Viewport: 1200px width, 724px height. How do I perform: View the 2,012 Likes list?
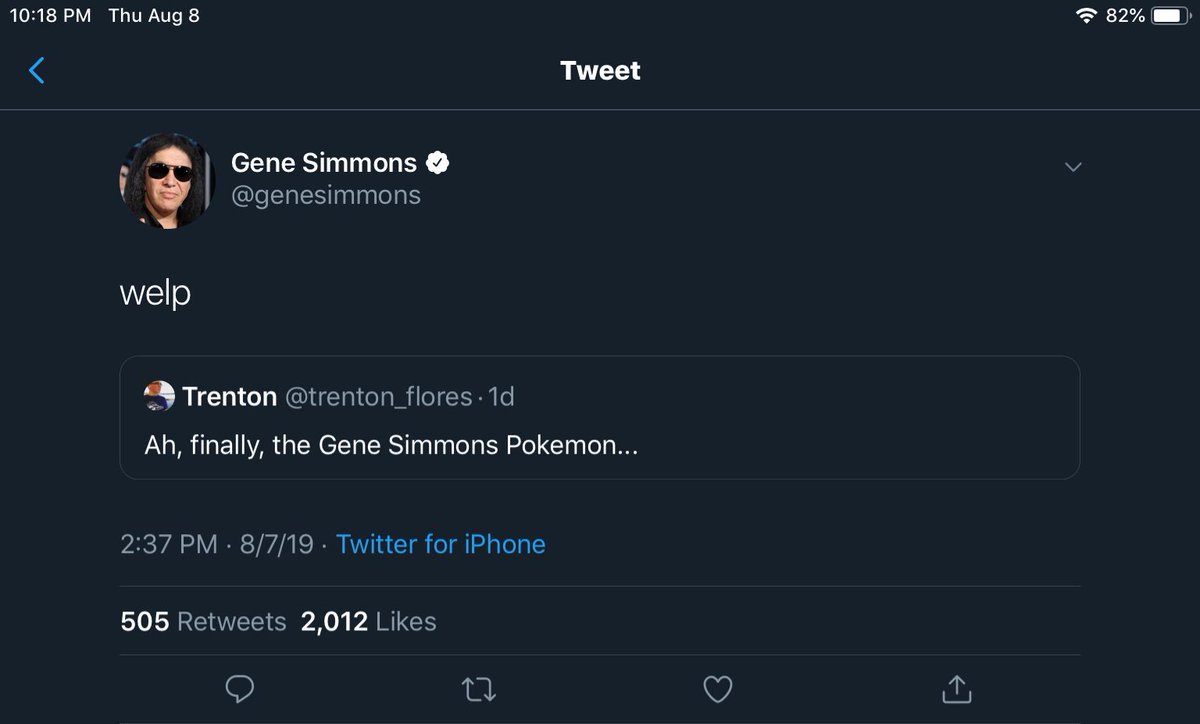[368, 621]
